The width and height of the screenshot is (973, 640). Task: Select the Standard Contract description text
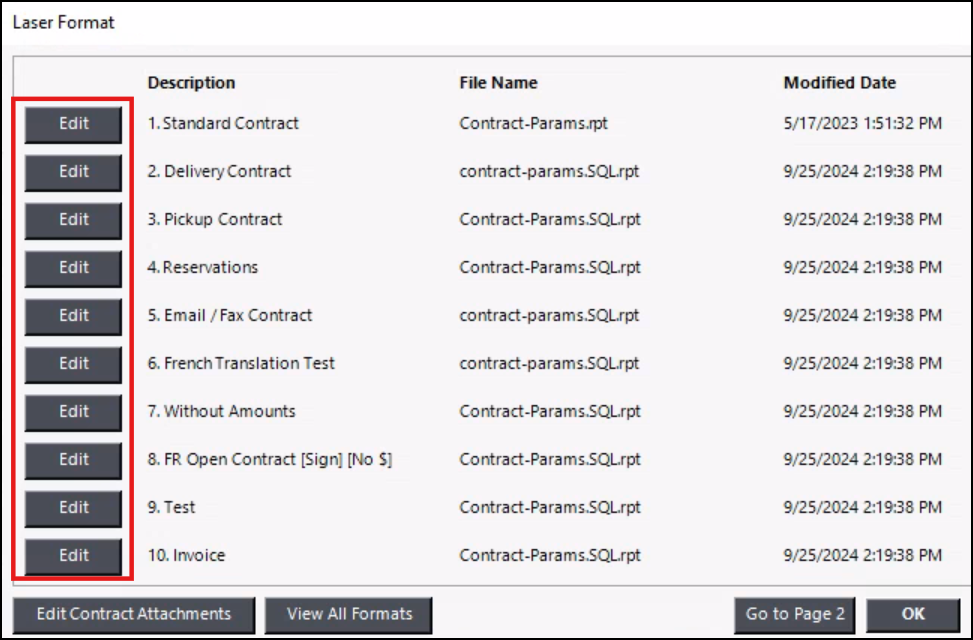click(223, 124)
